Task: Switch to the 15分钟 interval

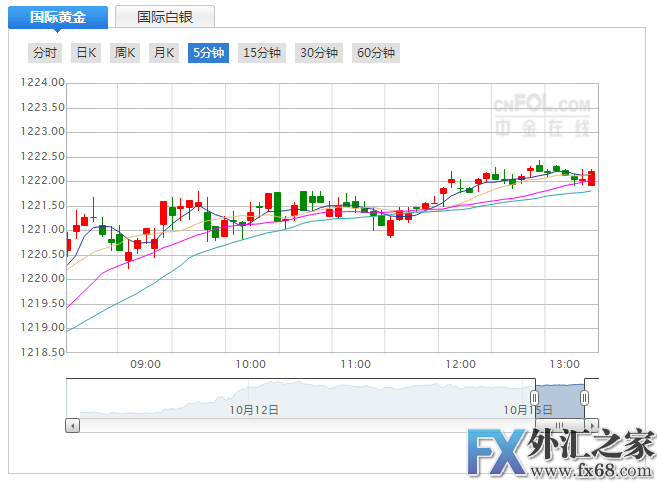Action: coord(262,53)
